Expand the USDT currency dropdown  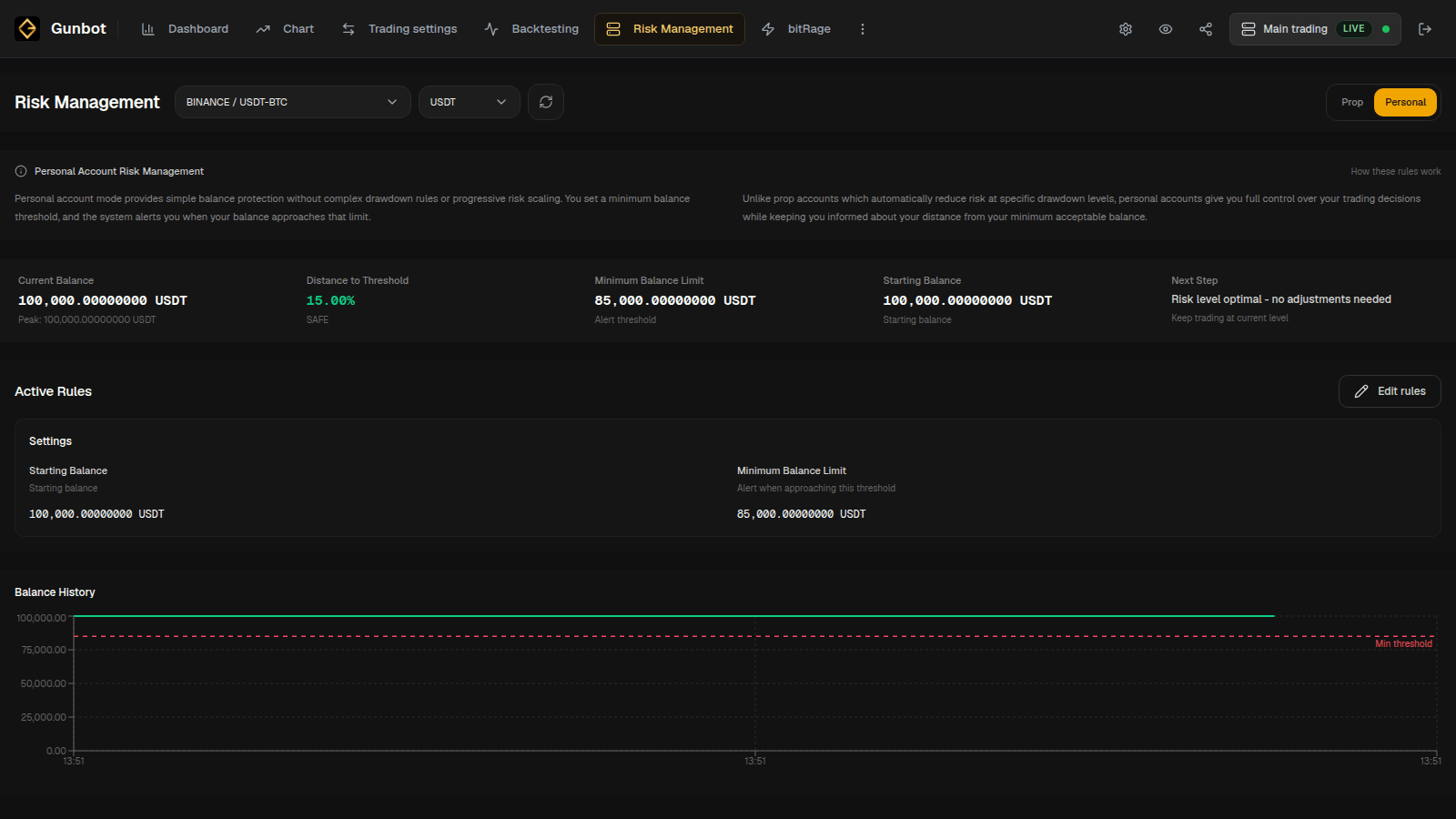point(470,102)
